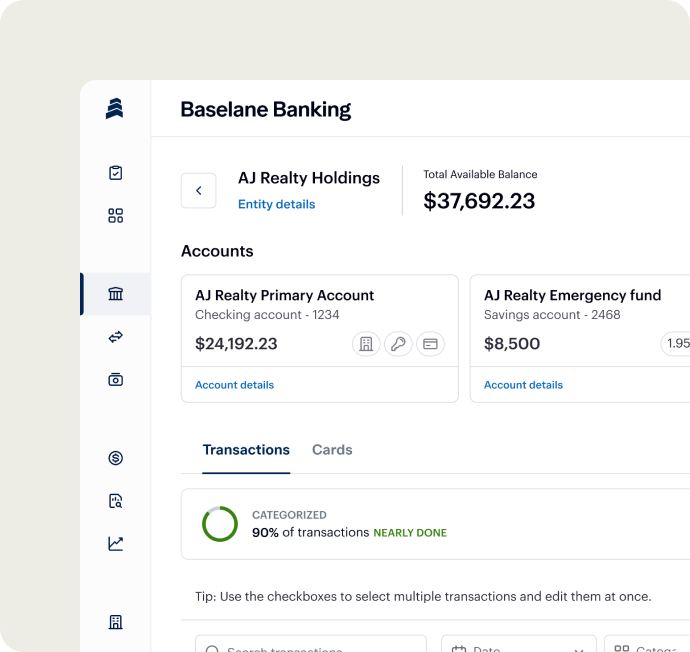Open the analytics chart sidebar icon
Viewport: 690px width, 652px height.
click(x=115, y=544)
